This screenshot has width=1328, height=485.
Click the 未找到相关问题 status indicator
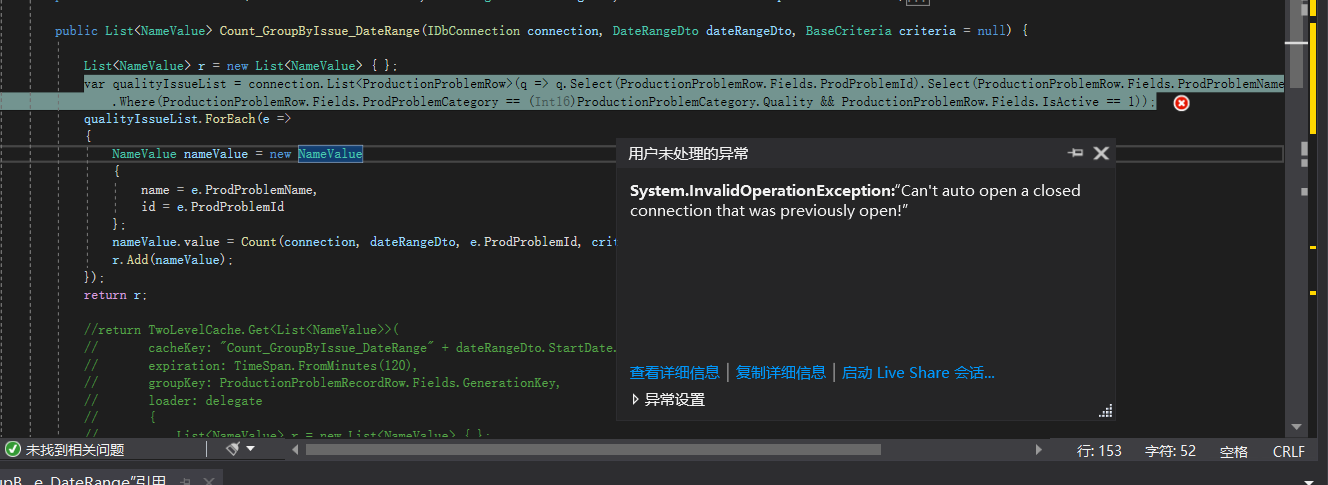pyautogui.click(x=64, y=451)
